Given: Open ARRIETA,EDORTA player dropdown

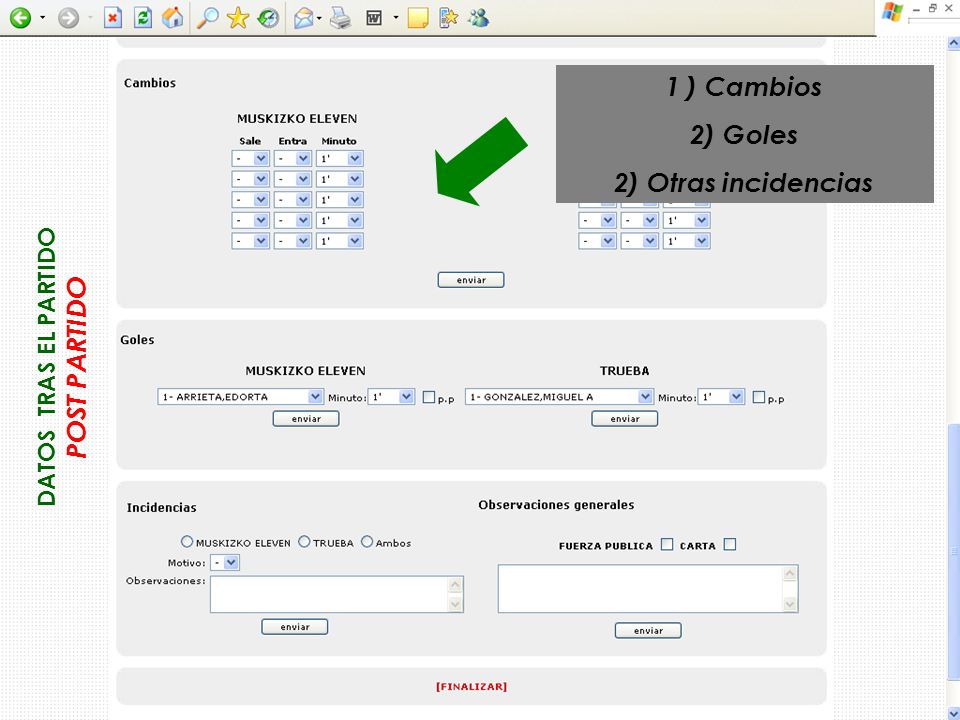Looking at the screenshot, I should pos(241,397).
